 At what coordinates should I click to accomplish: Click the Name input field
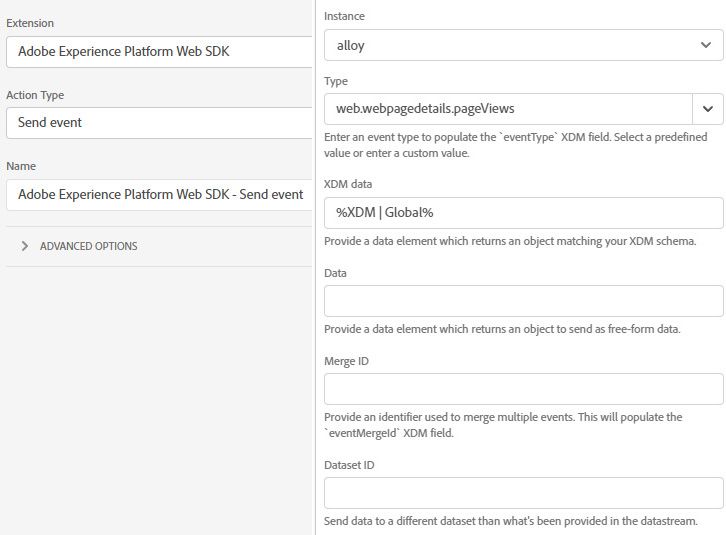[x=159, y=195]
